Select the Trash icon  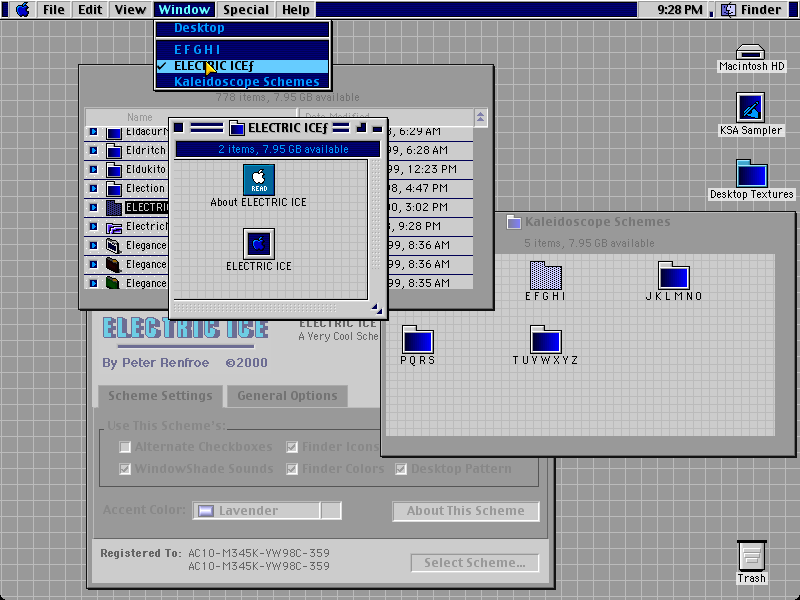tap(751, 556)
